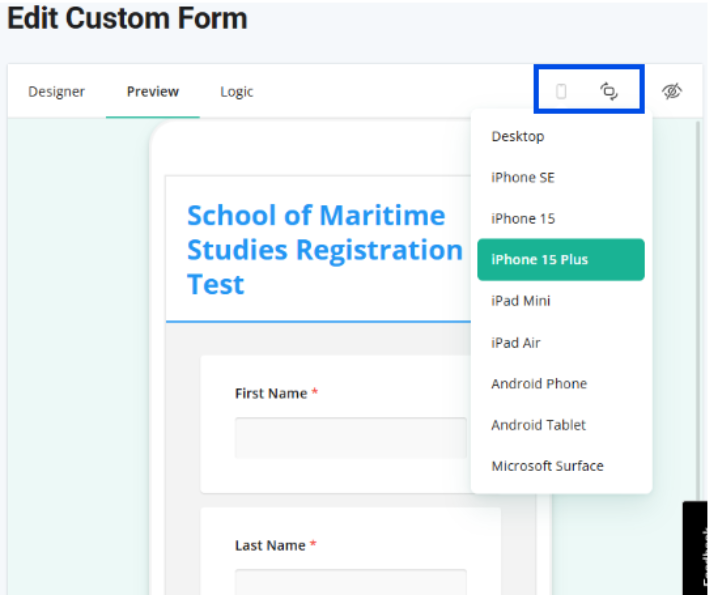Open the device selector phone icon
This screenshot has width=708, height=595.
(561, 91)
